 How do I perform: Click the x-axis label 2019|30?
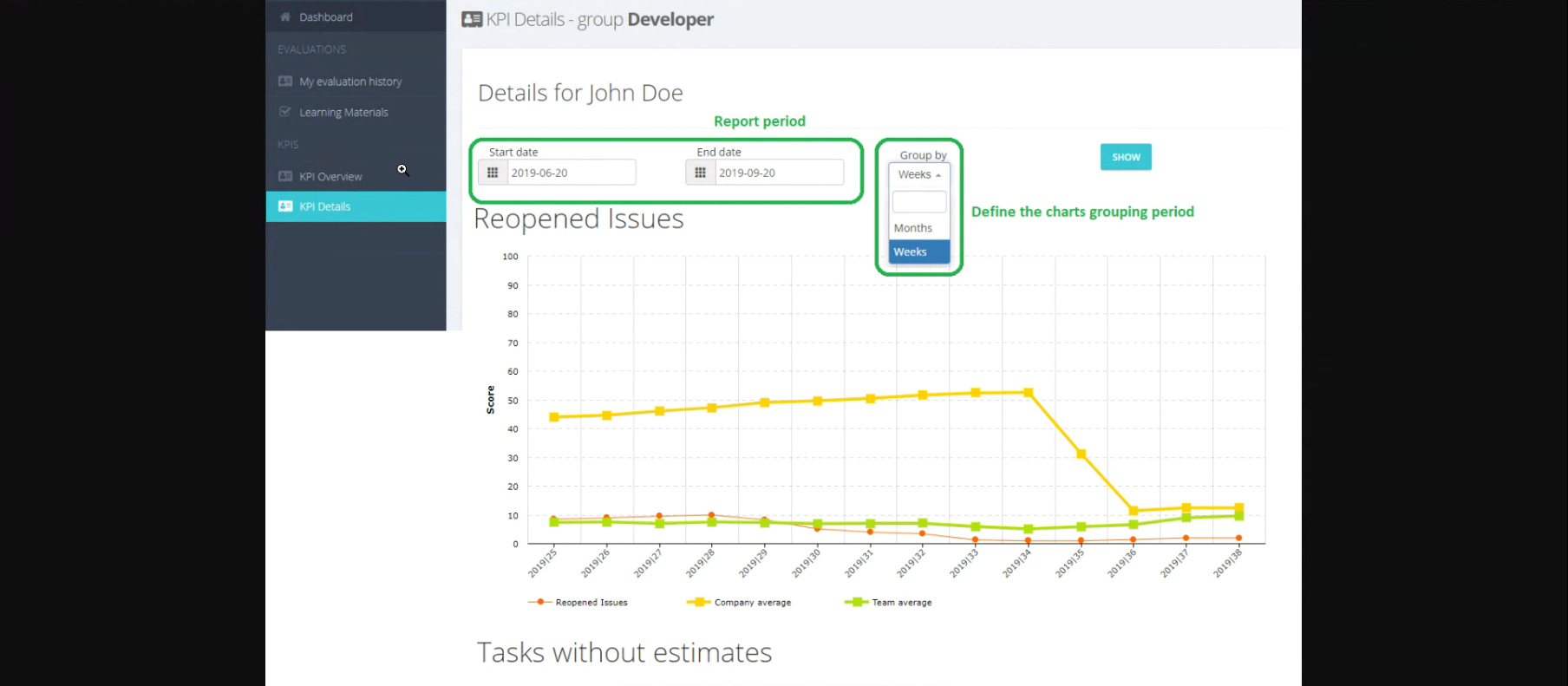(x=806, y=563)
